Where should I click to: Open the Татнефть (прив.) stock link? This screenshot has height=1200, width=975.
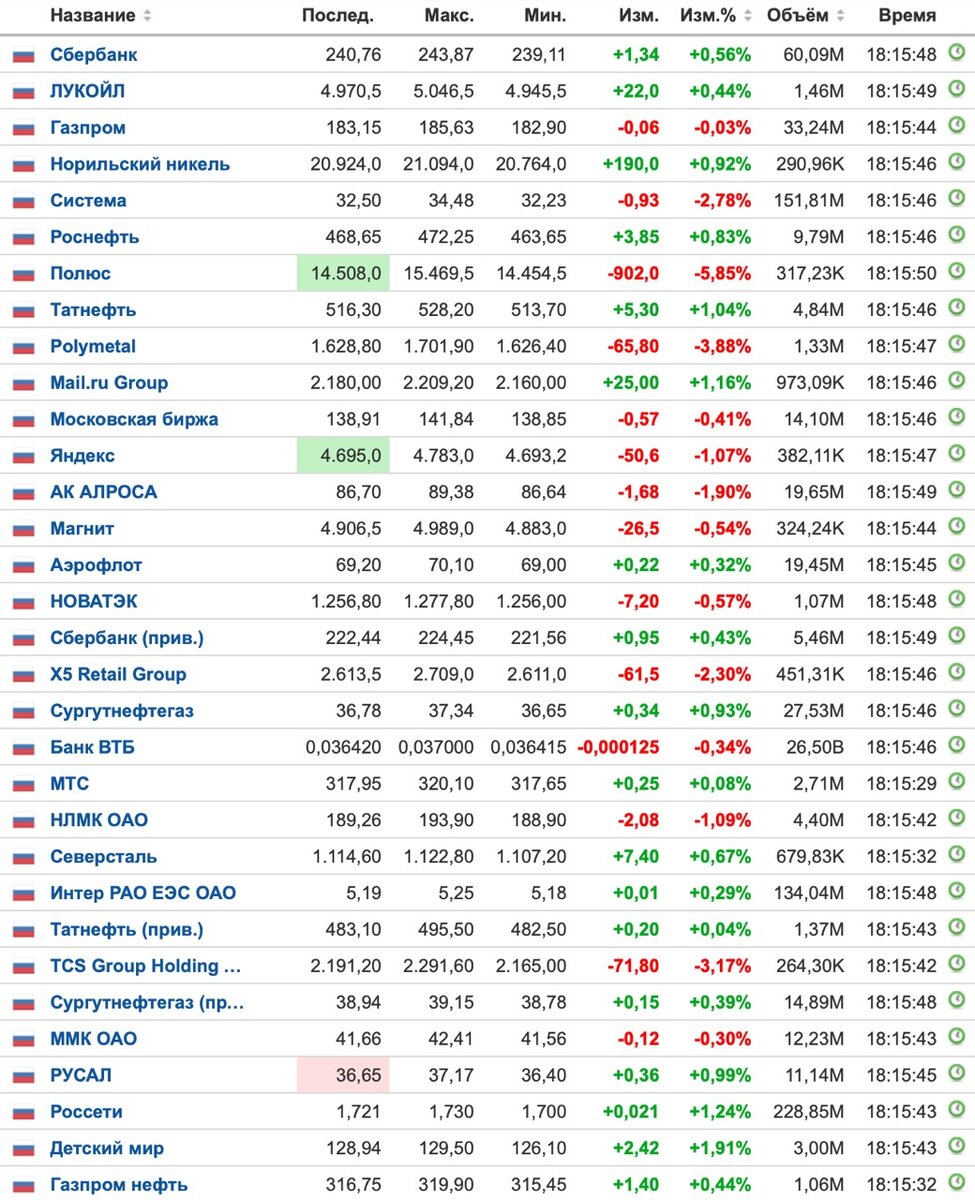tap(127, 929)
